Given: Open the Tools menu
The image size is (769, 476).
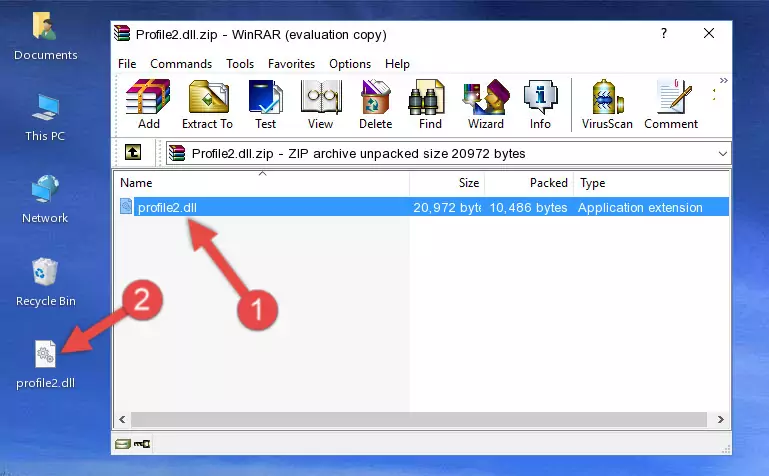Looking at the screenshot, I should pos(240,64).
